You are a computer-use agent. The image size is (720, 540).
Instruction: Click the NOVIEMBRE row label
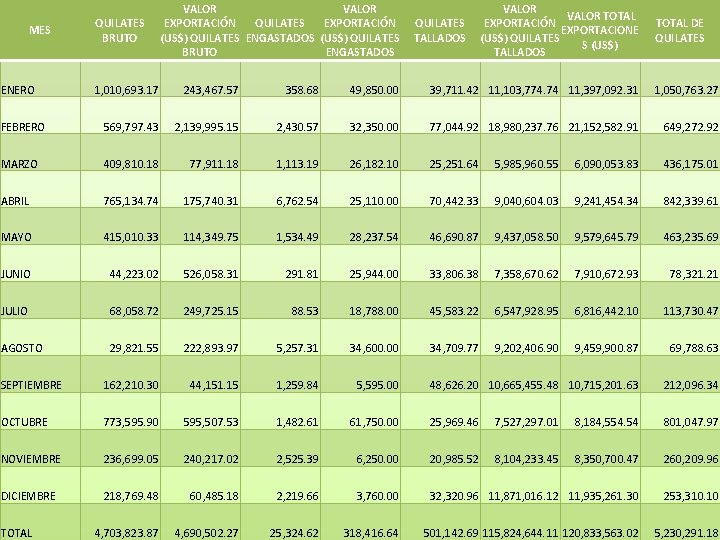tap(31, 459)
